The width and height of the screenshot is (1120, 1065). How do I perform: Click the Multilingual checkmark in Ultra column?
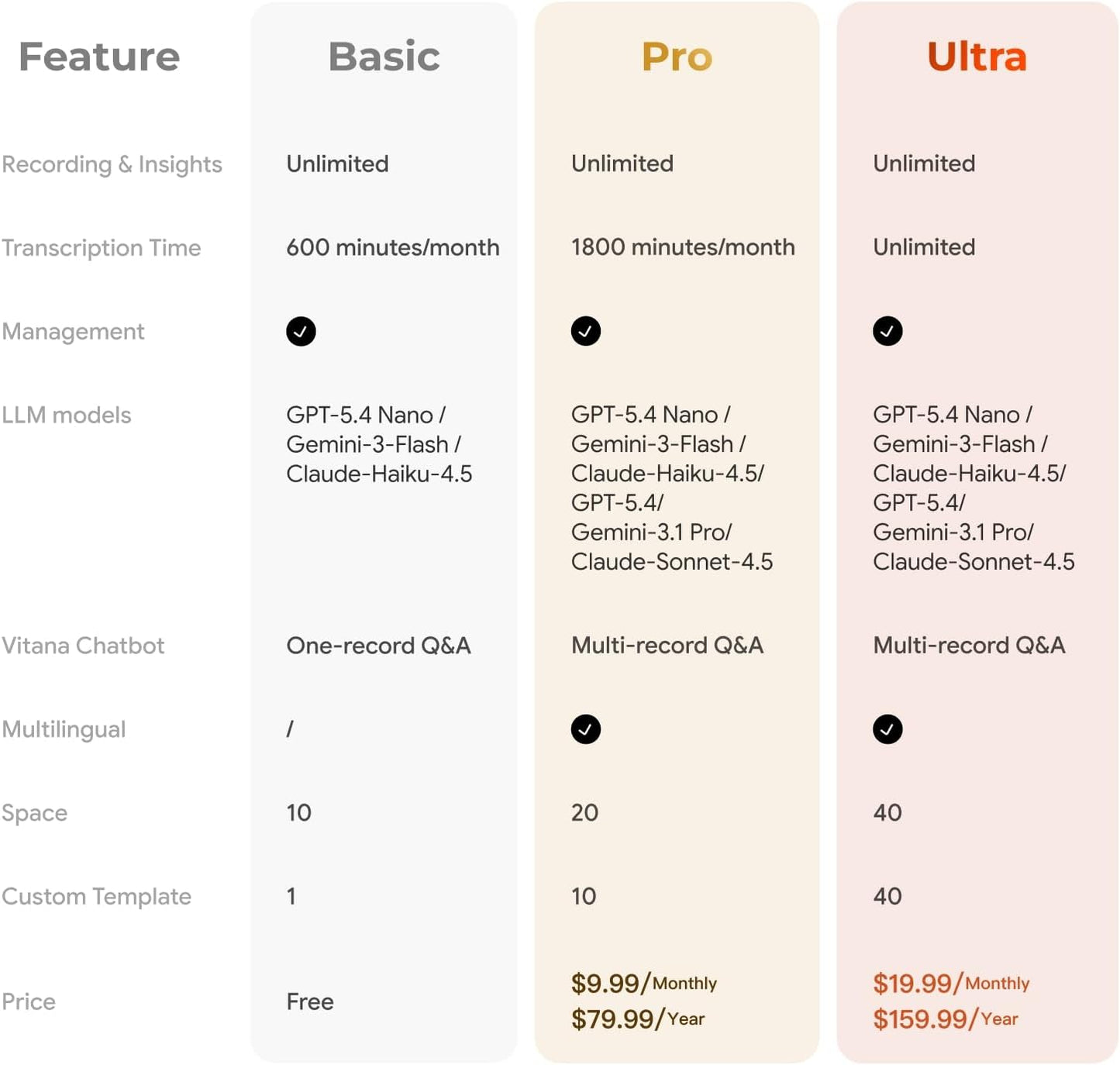point(887,729)
